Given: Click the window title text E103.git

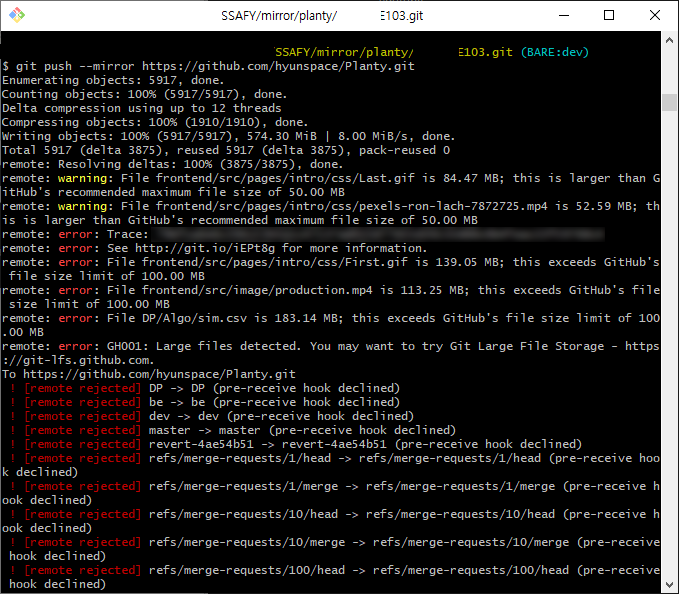Looking at the screenshot, I should coord(401,16).
